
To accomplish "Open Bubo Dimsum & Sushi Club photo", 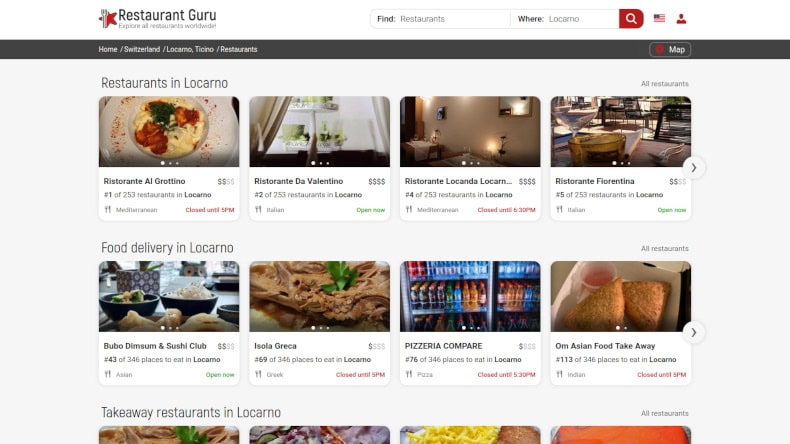I will pyautogui.click(x=169, y=296).
